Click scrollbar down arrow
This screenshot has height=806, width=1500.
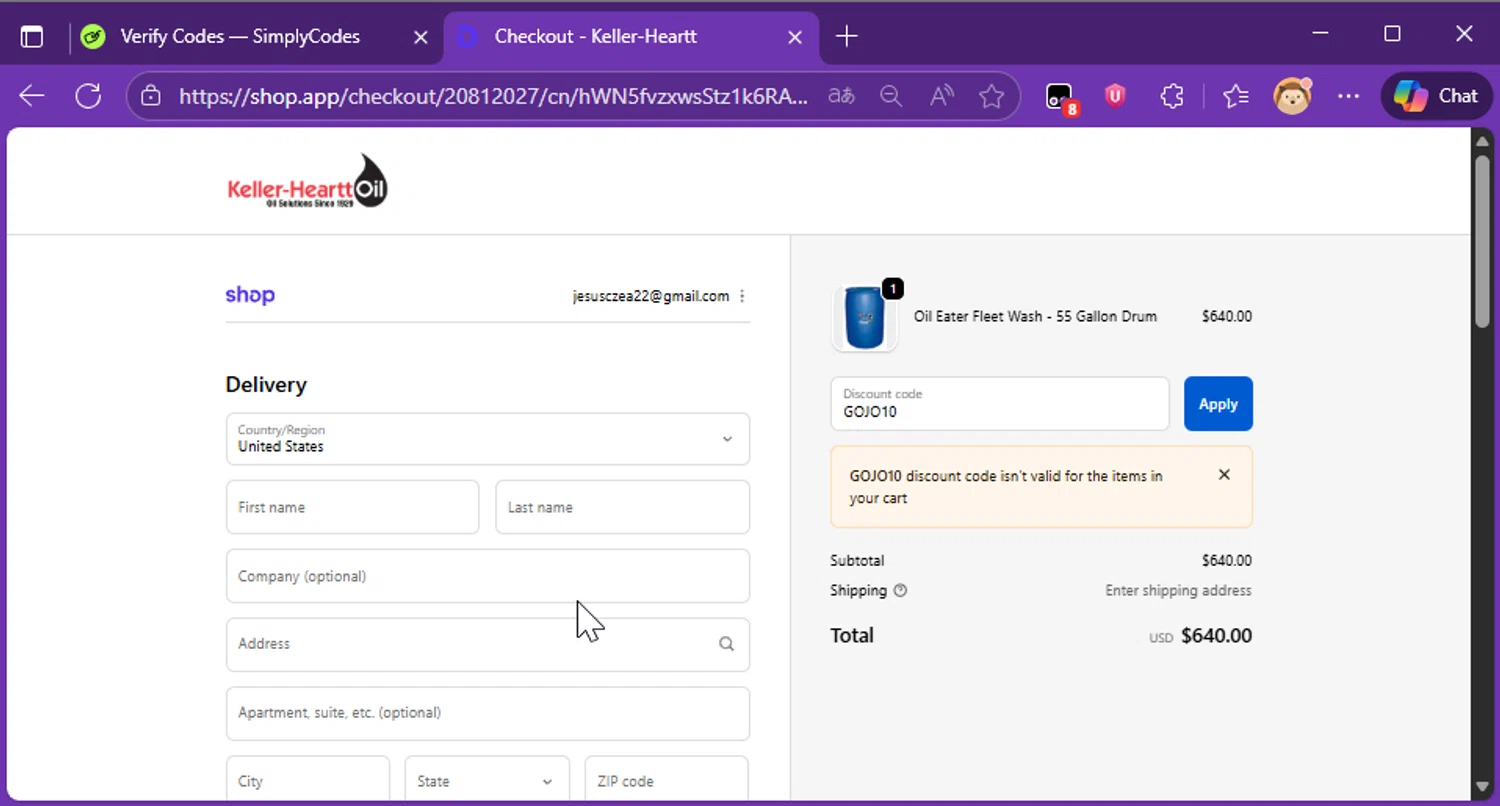1482,788
